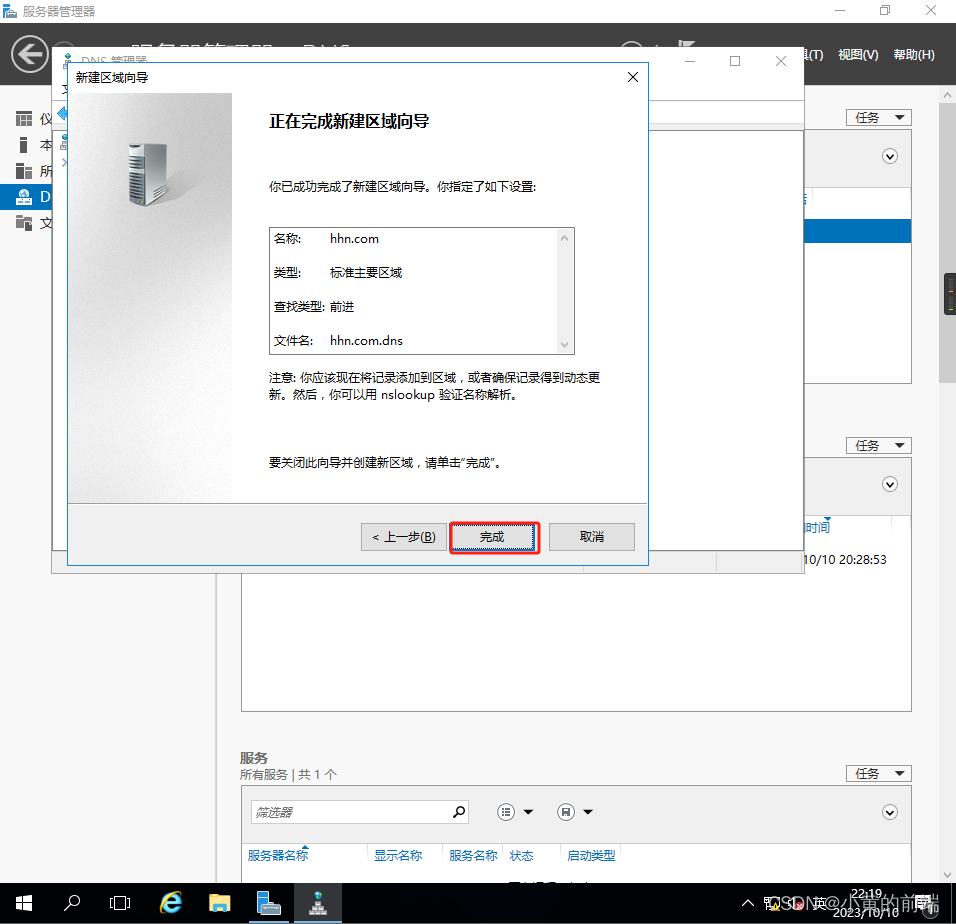The height and width of the screenshot is (924, 956).
Task: Click the search magnifier in filter box
Action: click(459, 812)
